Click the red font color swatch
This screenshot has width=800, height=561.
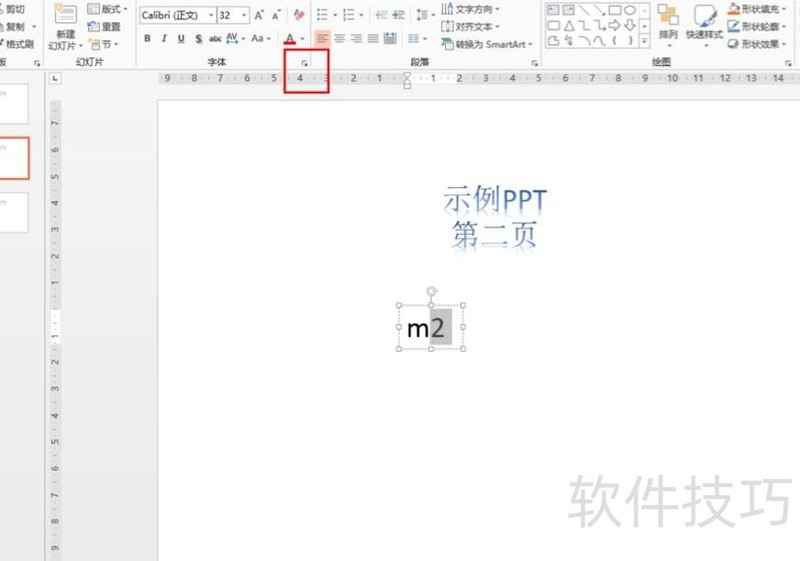[x=289, y=39]
